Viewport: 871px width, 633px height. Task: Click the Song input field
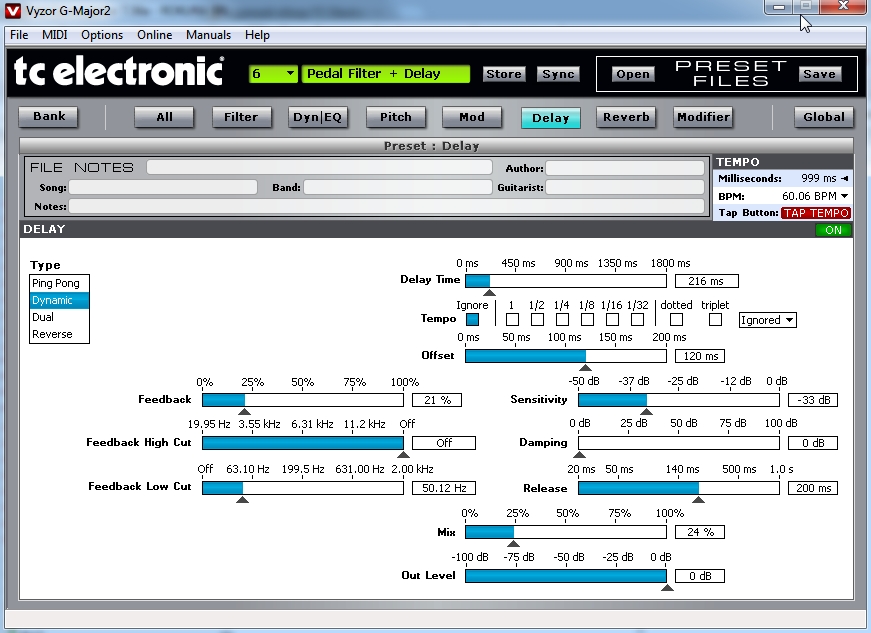click(x=163, y=187)
